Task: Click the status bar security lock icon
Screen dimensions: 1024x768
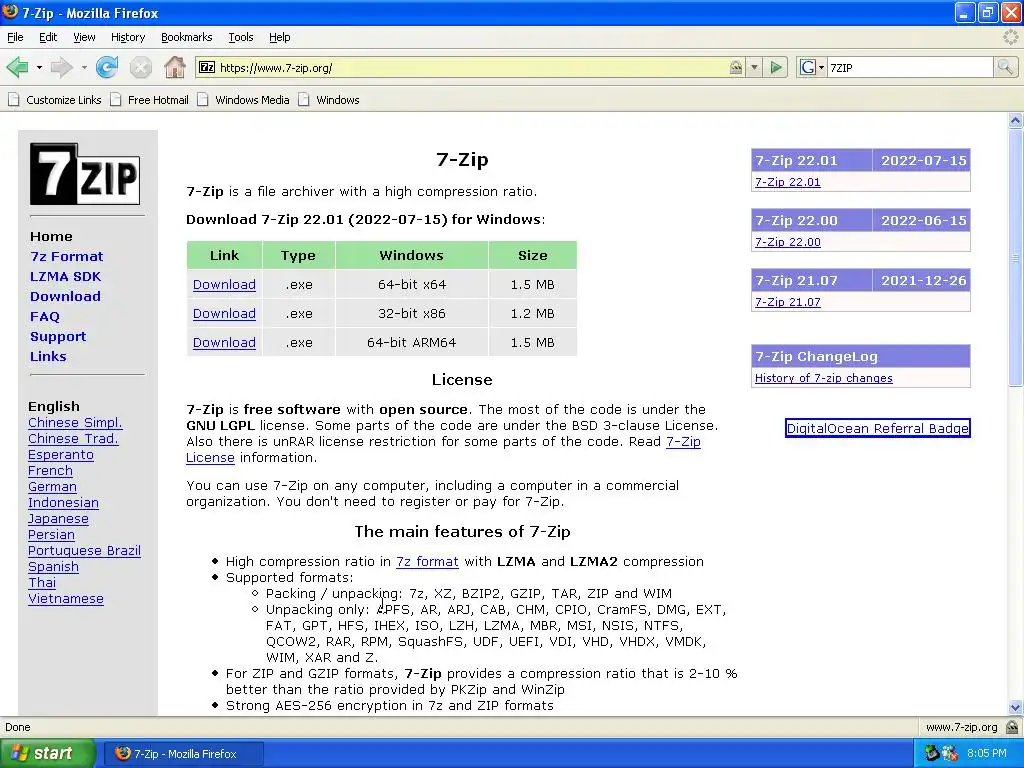Action: (1012, 727)
